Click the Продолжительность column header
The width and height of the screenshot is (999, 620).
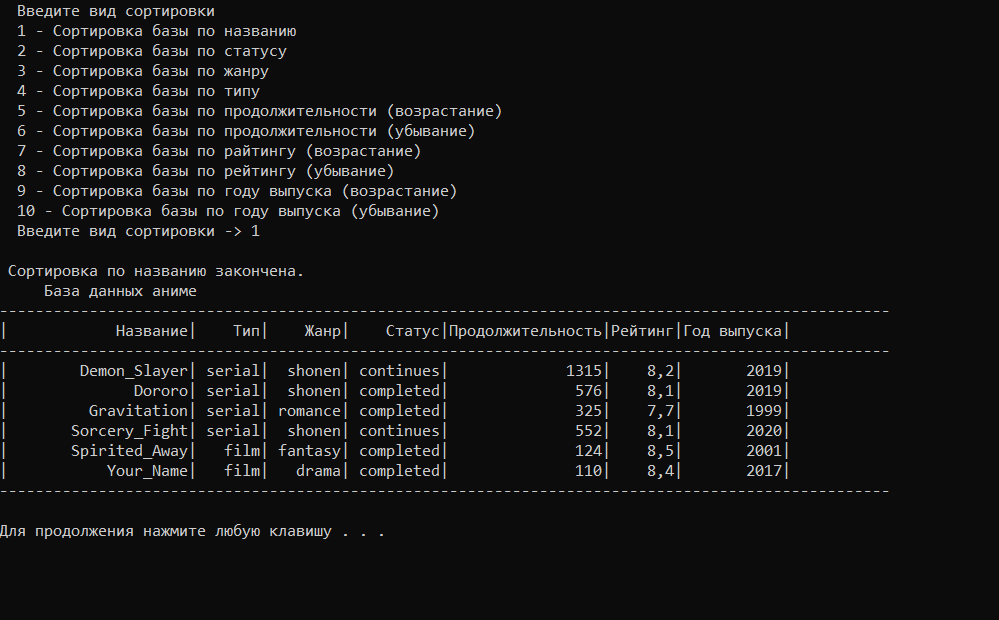[x=526, y=331]
